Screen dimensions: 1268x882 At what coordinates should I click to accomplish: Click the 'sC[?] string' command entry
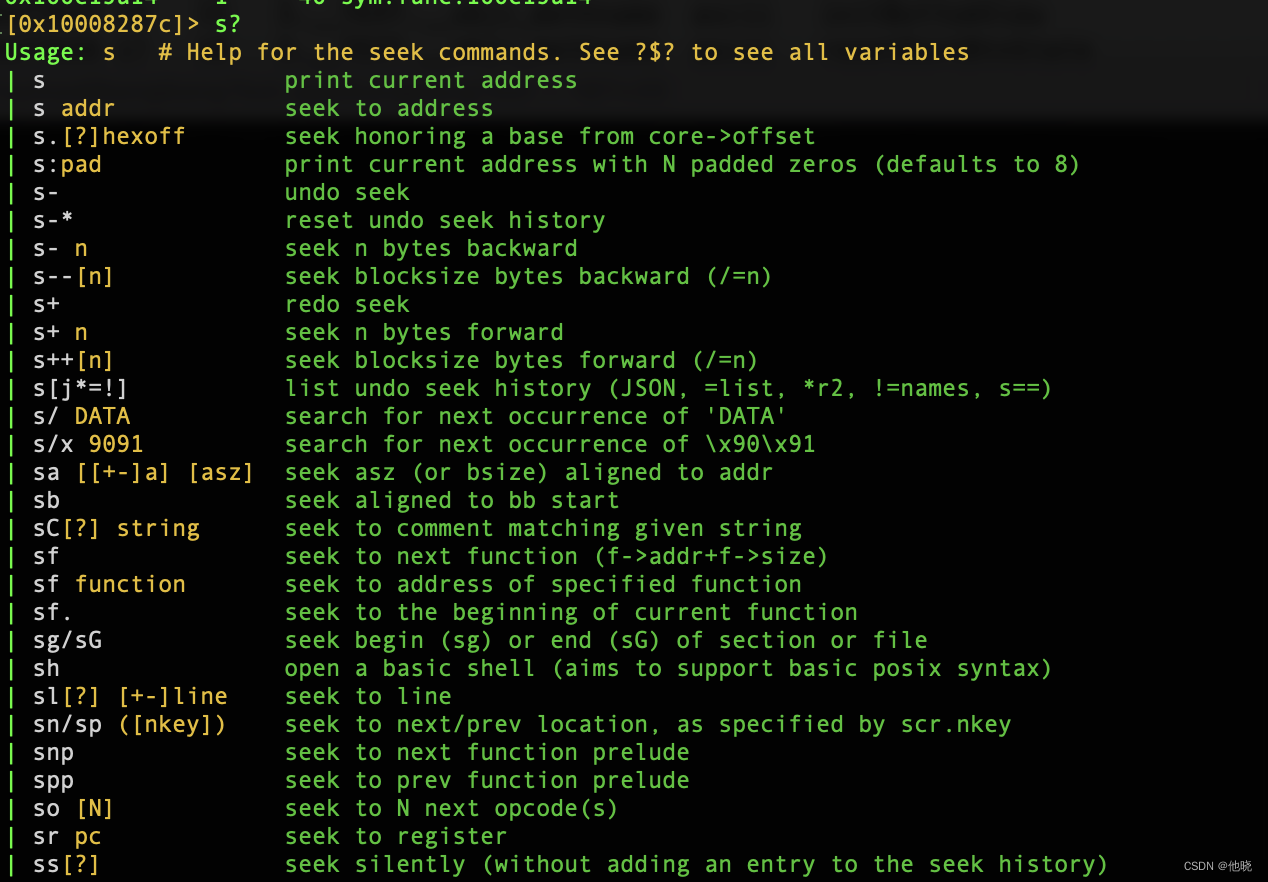[x=116, y=528]
